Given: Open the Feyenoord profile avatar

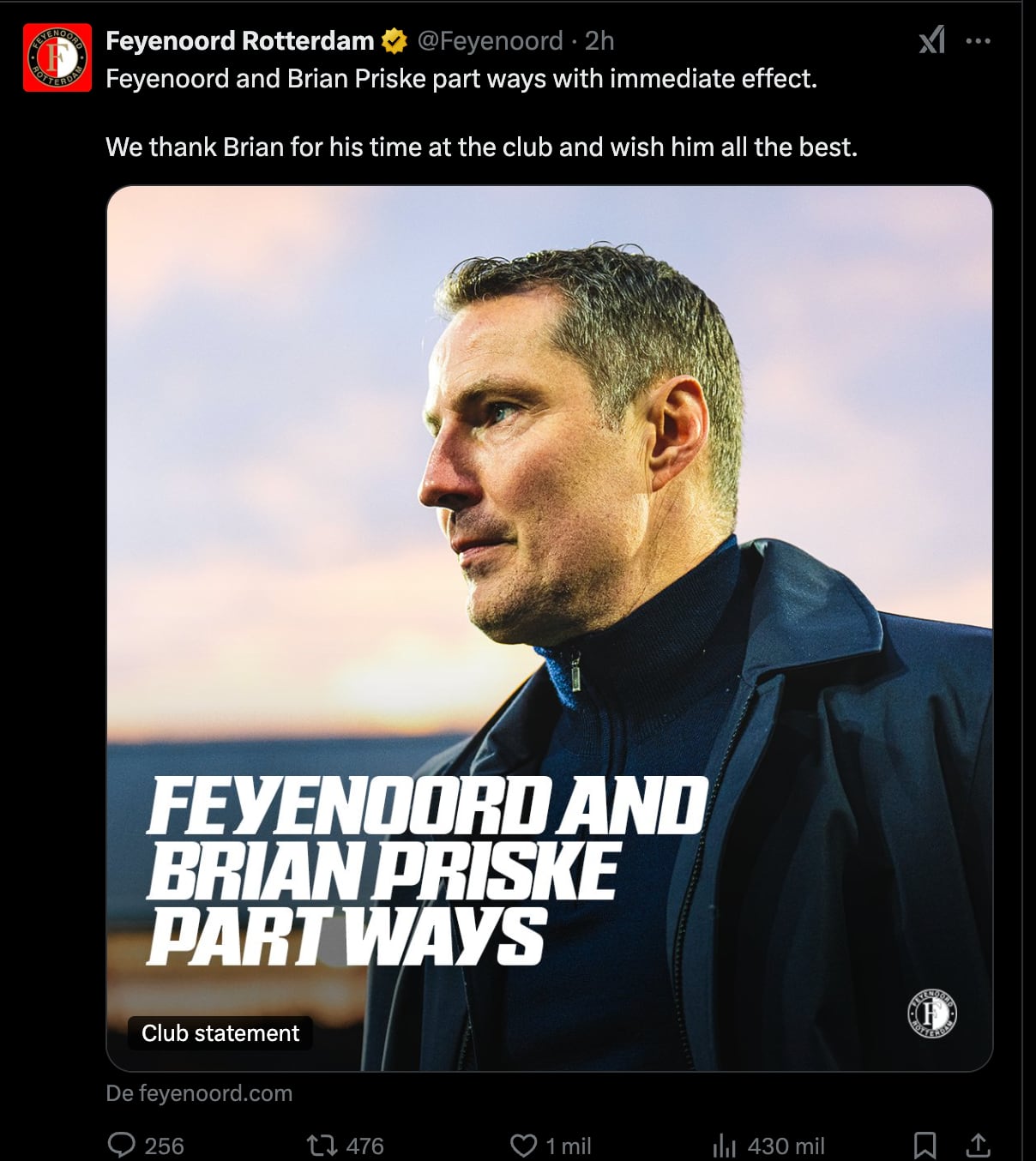Looking at the screenshot, I should (x=57, y=57).
